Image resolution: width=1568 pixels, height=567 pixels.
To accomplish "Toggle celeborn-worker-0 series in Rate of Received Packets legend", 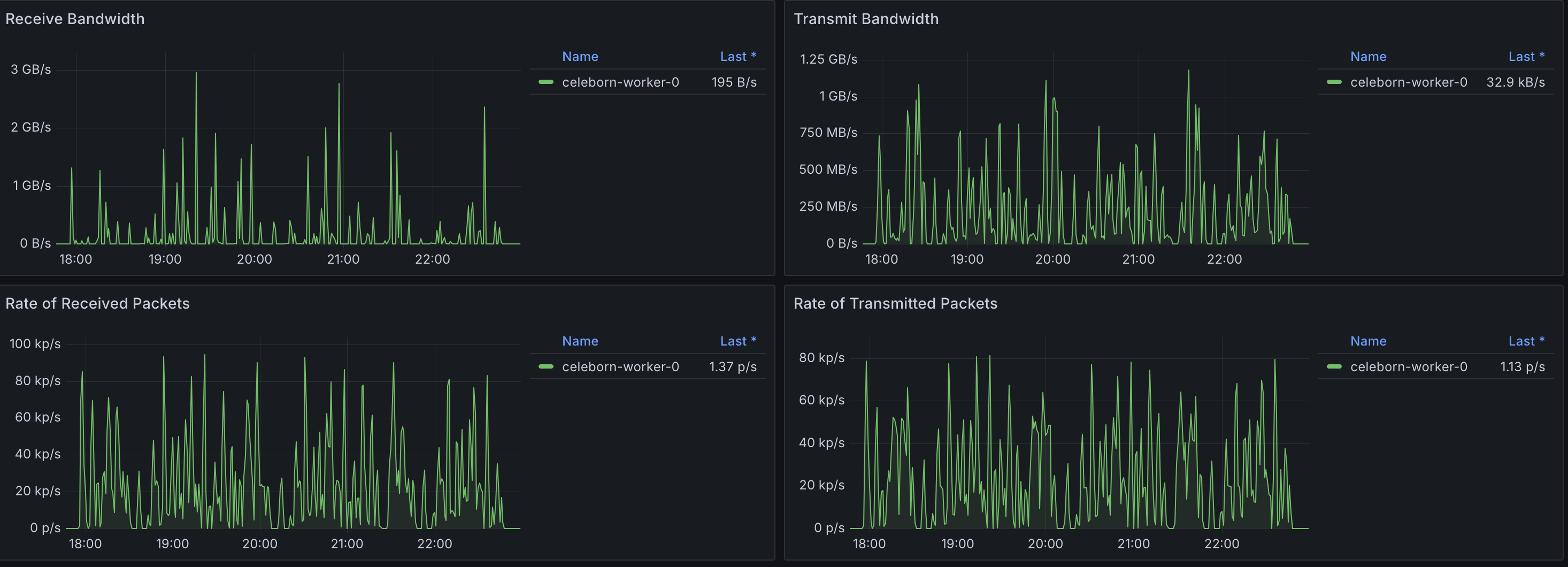I will (x=620, y=366).
